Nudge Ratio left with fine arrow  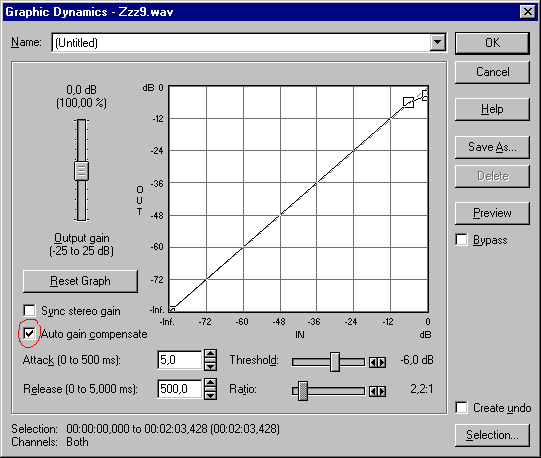click(x=373, y=391)
